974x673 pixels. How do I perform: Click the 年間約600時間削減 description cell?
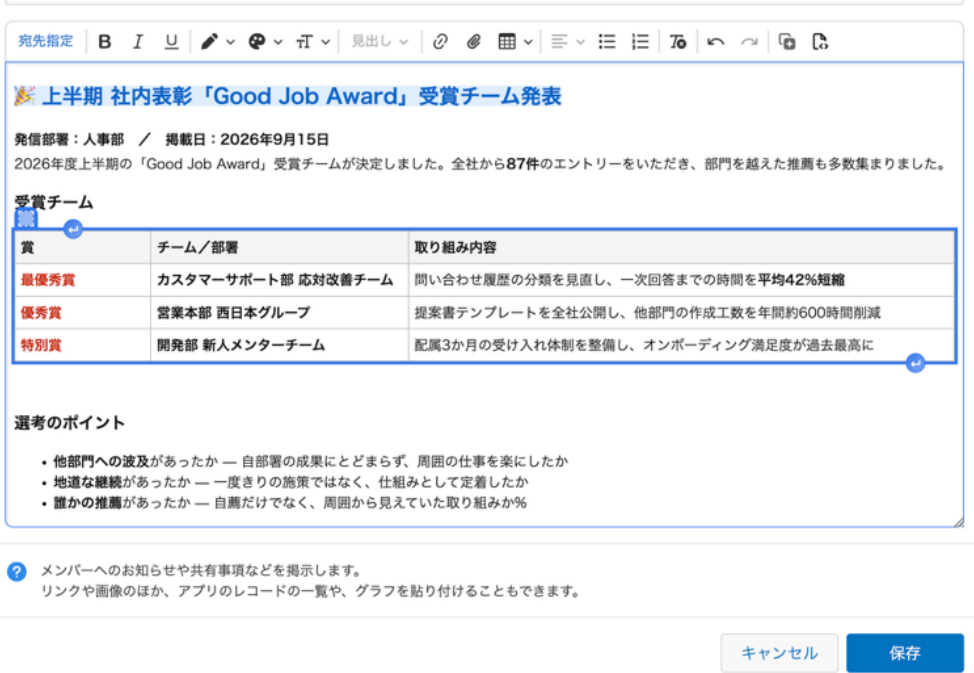[681, 313]
